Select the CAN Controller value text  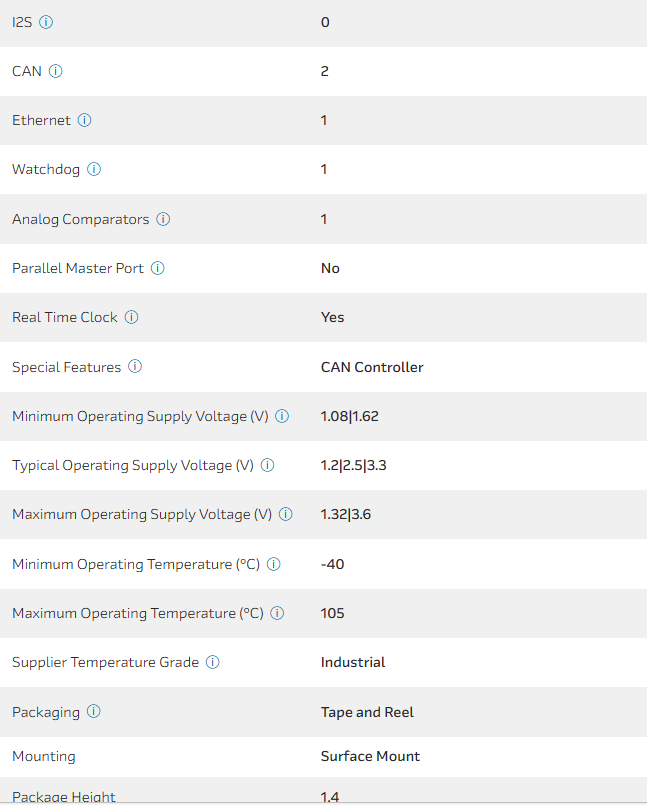(372, 367)
